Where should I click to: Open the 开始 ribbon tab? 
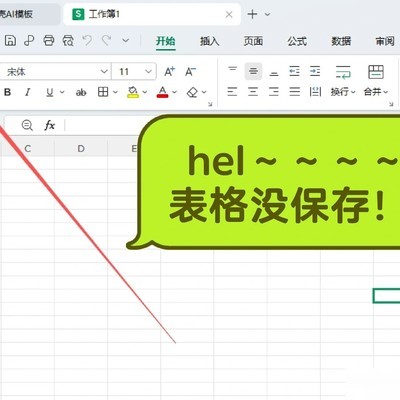(166, 41)
